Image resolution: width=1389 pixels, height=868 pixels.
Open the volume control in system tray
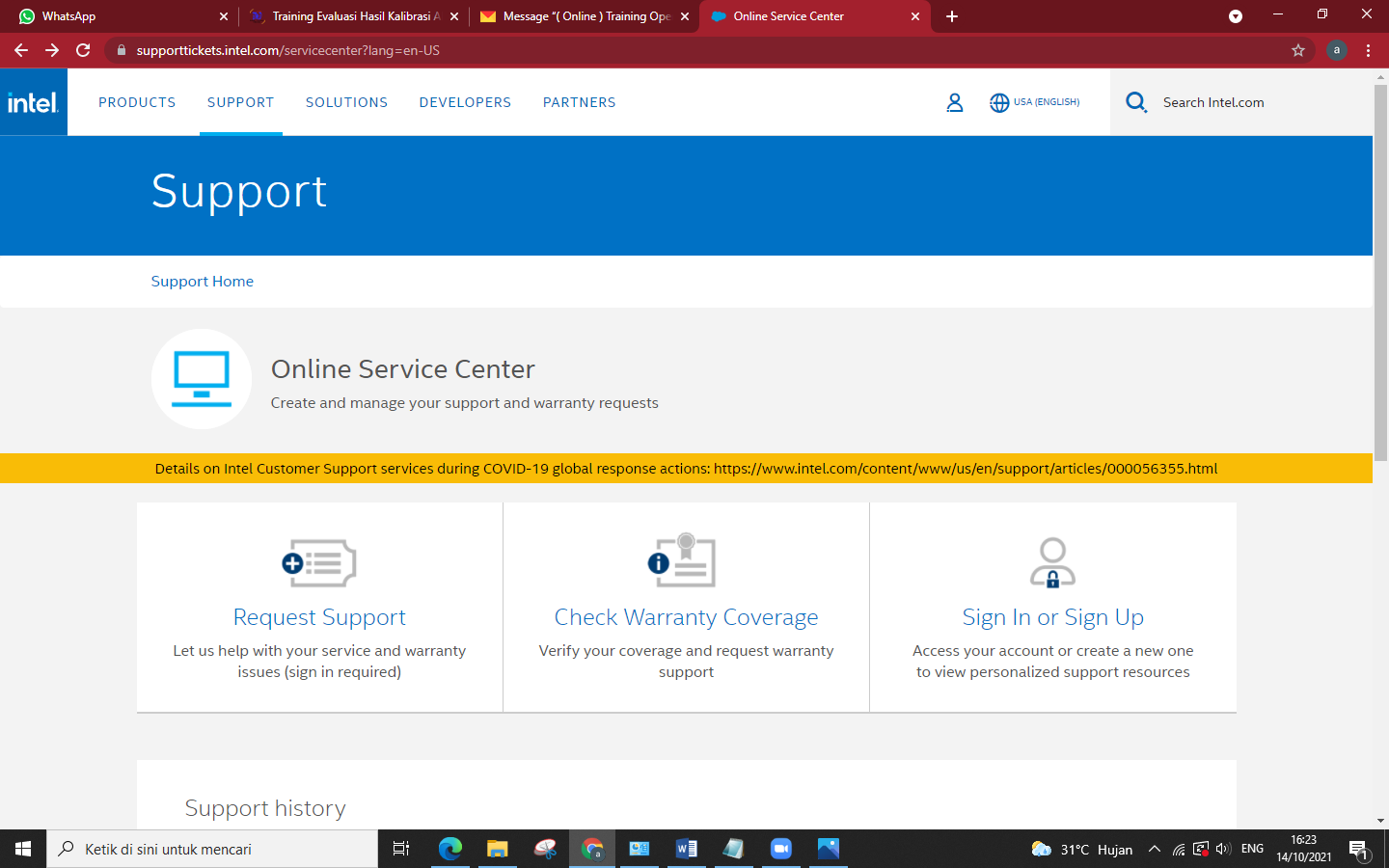pyautogui.click(x=1223, y=849)
